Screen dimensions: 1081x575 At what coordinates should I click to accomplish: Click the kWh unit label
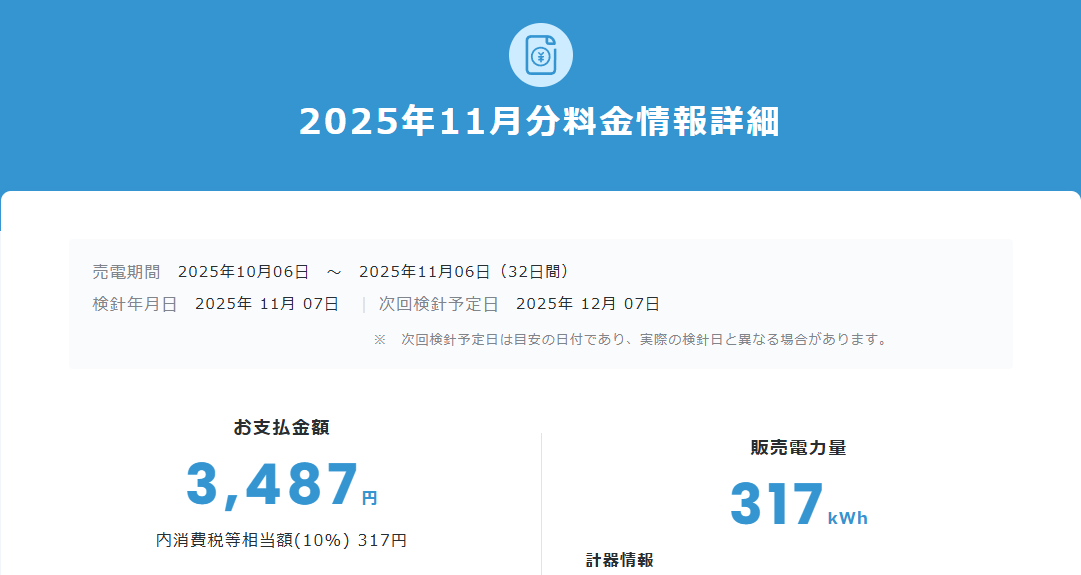848,518
